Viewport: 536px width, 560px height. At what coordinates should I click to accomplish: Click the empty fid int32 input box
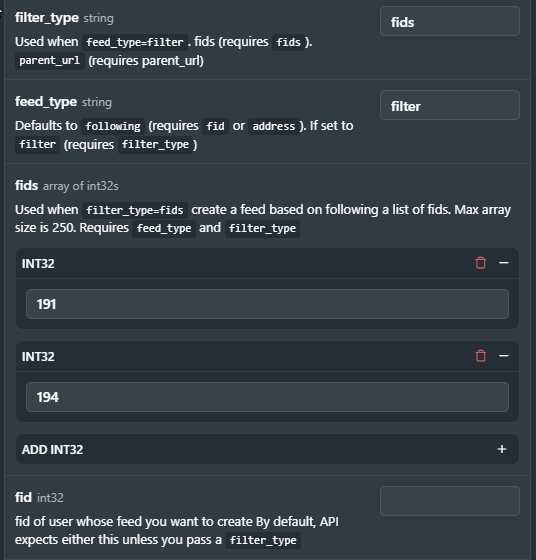tap(450, 501)
